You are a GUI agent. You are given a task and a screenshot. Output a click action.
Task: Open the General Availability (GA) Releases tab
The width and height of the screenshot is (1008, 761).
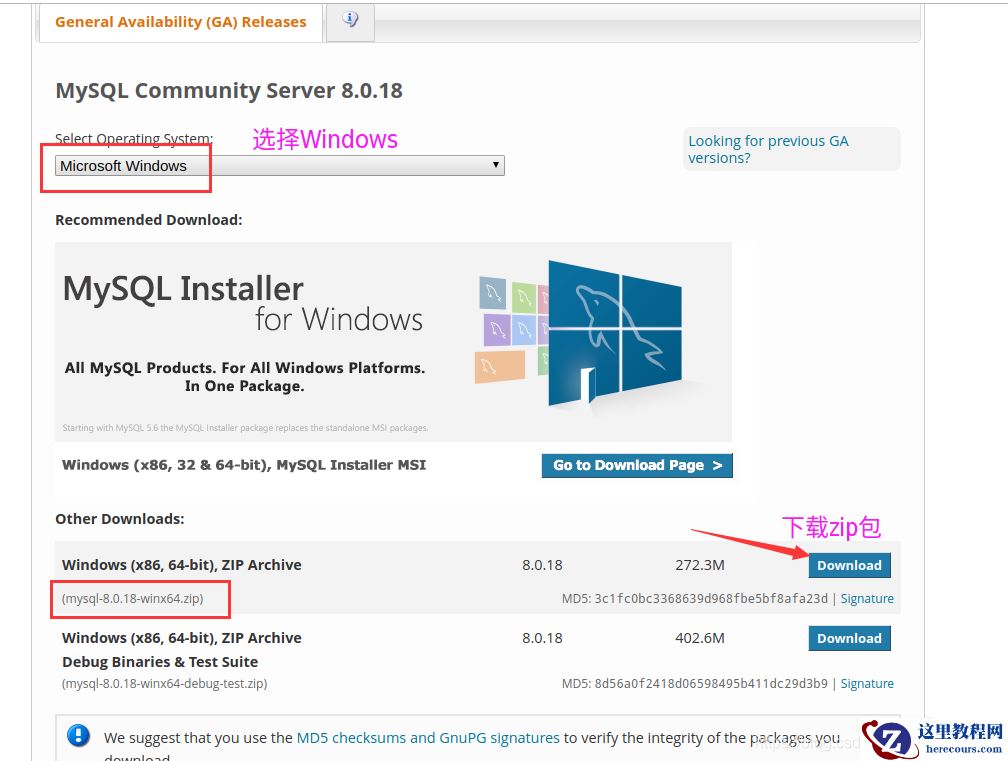click(181, 22)
